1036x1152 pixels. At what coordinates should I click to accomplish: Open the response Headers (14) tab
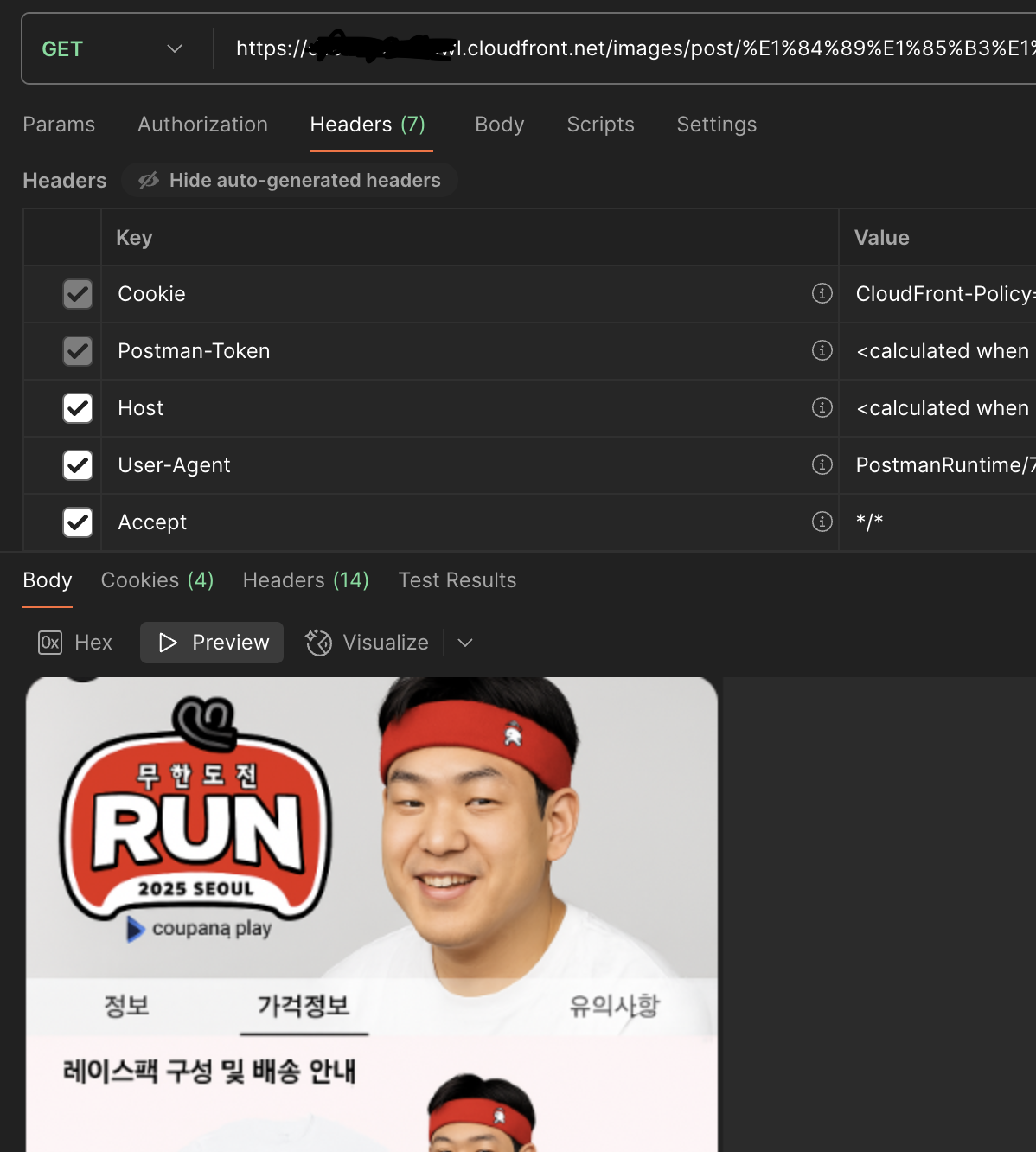306,580
